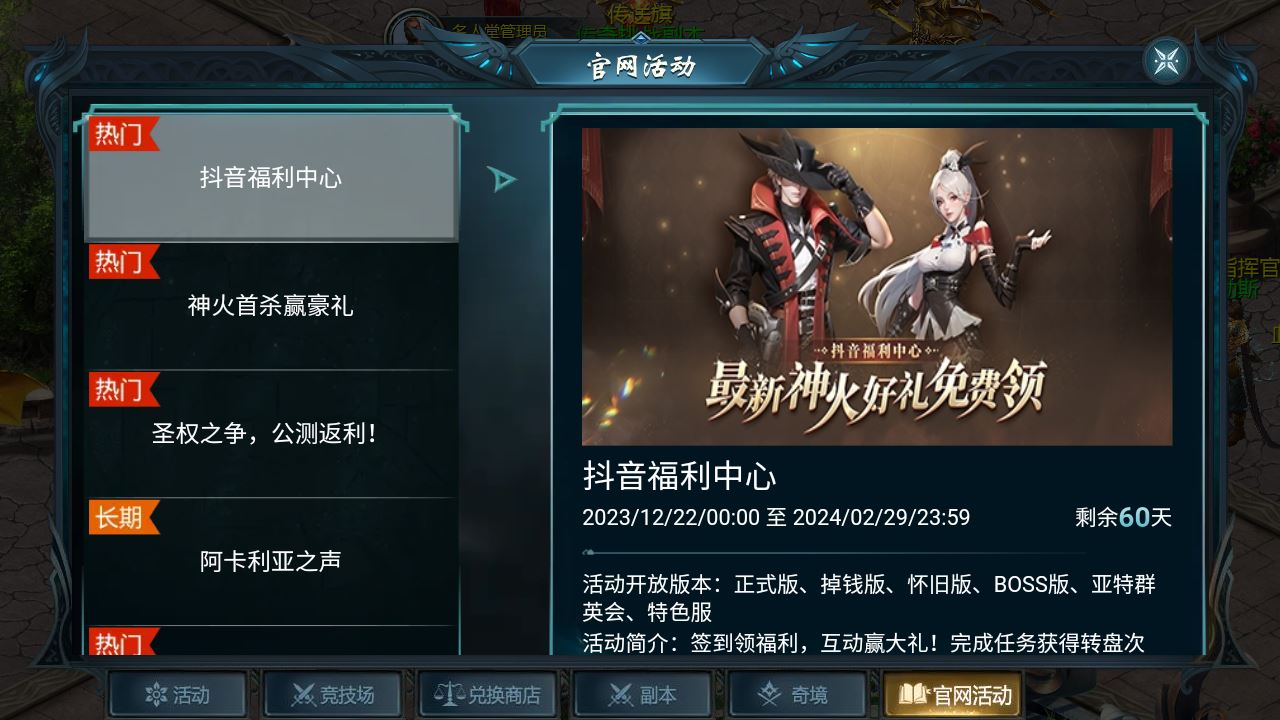Close the 官网活动 panel with the X icon
This screenshot has height=720, width=1280.
tap(1166, 60)
